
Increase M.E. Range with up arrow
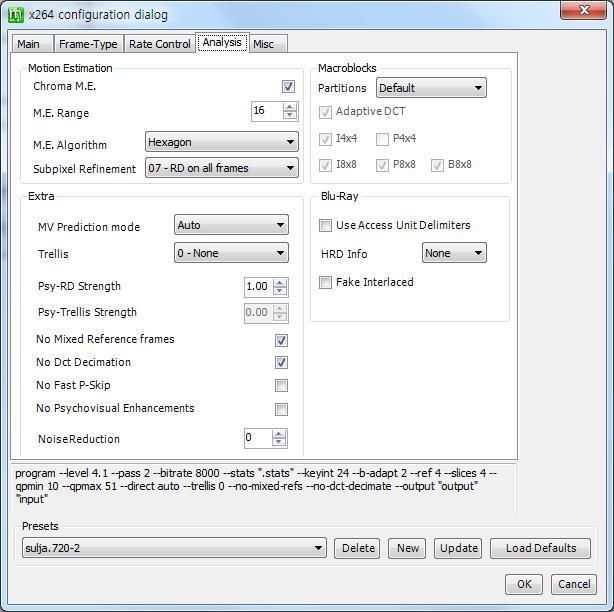tap(290, 107)
